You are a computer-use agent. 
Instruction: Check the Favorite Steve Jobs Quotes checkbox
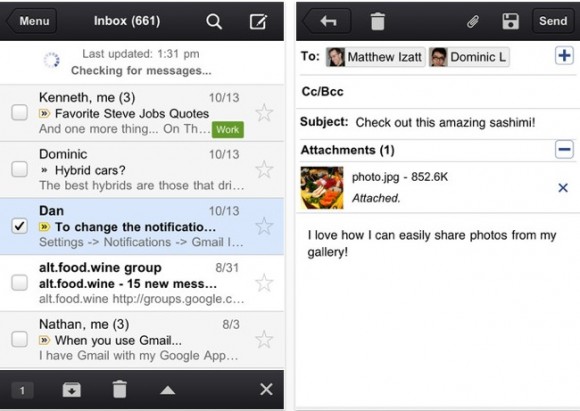pos(19,112)
